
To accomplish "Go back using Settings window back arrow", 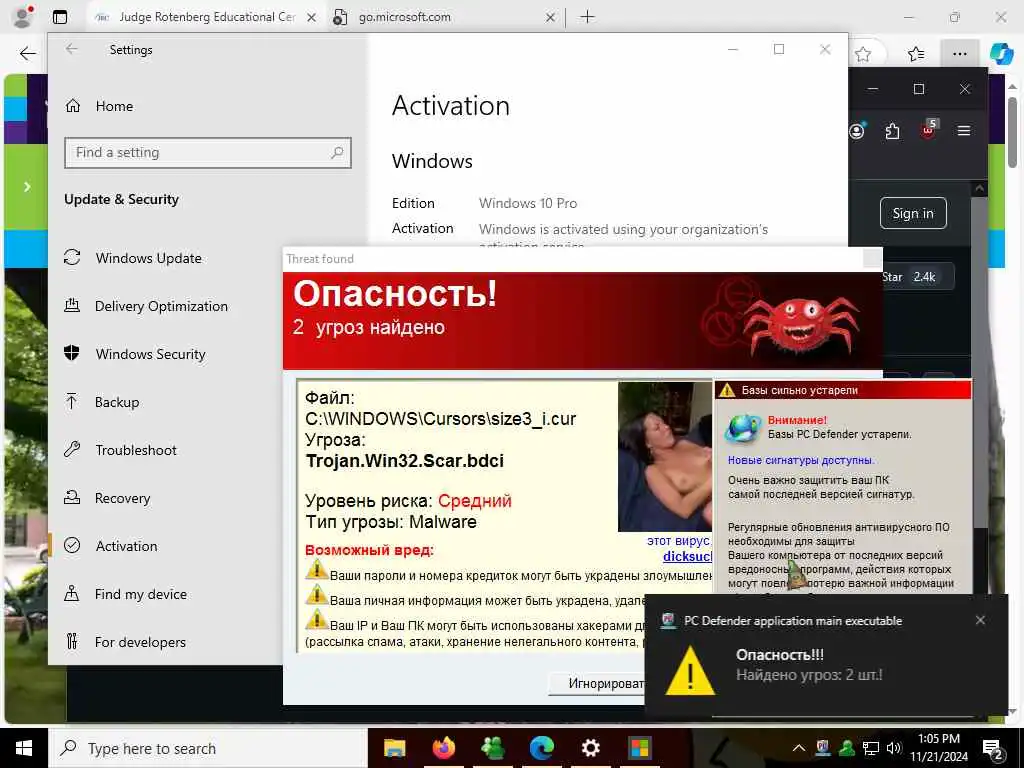I will pyautogui.click(x=72, y=49).
